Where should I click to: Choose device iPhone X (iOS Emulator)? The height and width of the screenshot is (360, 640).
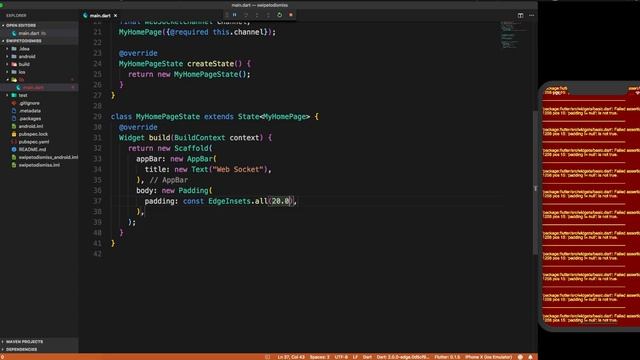tap(489, 357)
